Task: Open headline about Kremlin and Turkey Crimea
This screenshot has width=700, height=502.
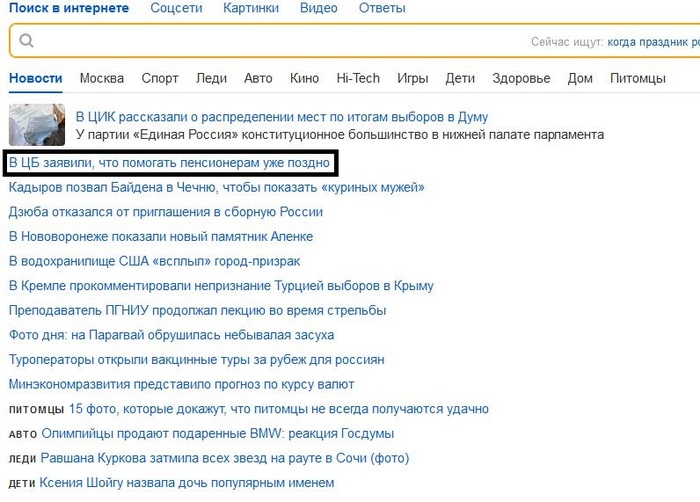Action: tap(221, 286)
